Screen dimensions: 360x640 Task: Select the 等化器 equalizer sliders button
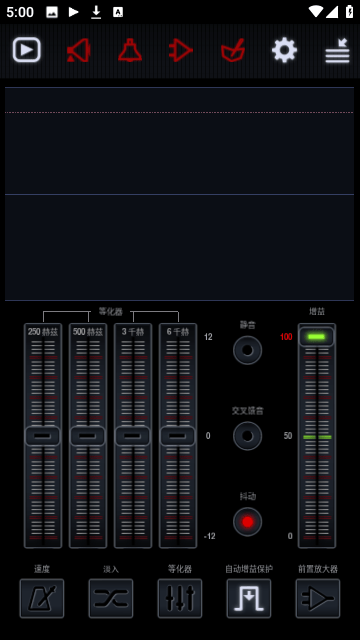(x=180, y=598)
